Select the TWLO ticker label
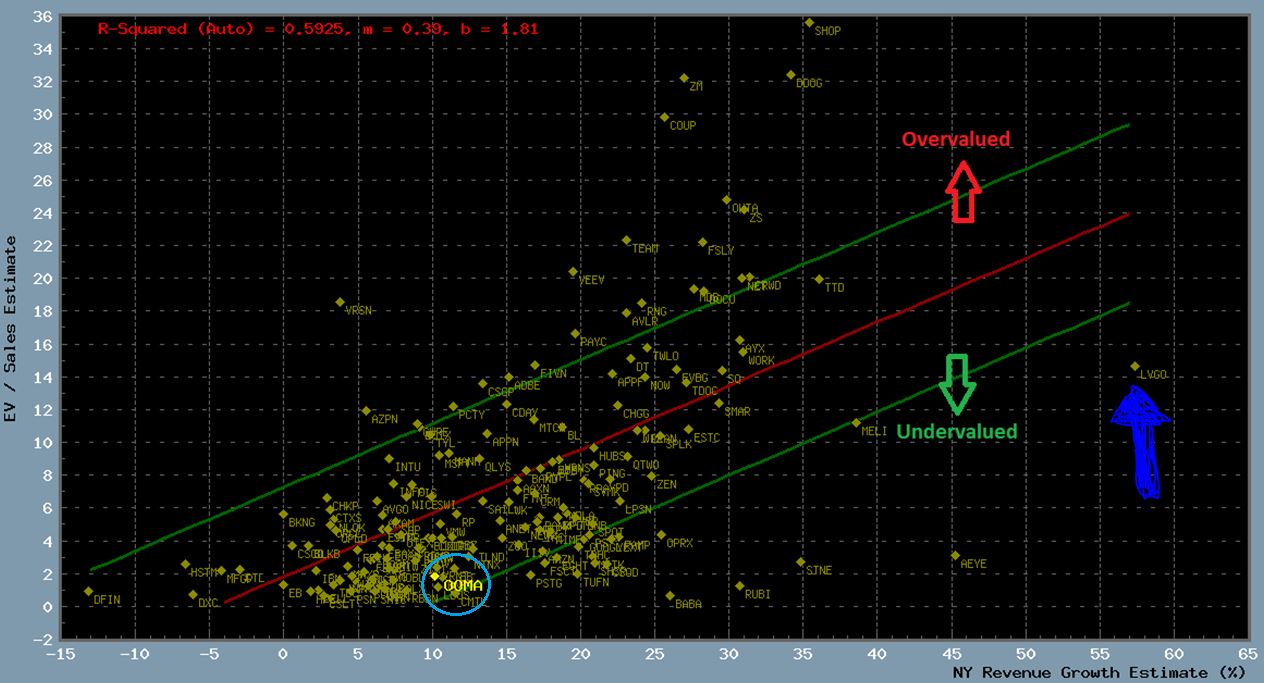 (x=665, y=357)
